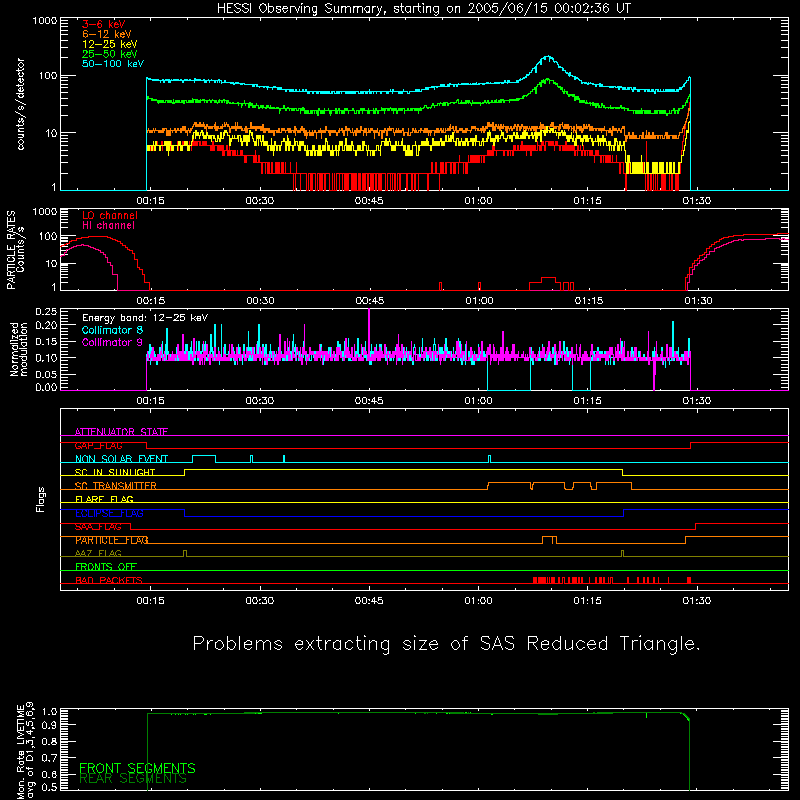Select the orange 6-12 keV legend label

pos(107,34)
